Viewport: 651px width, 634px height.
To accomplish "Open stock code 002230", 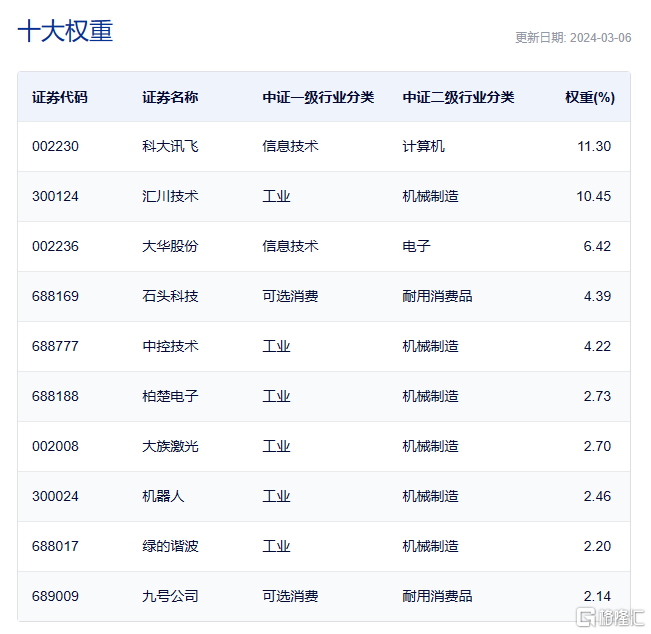I will 55,147.
